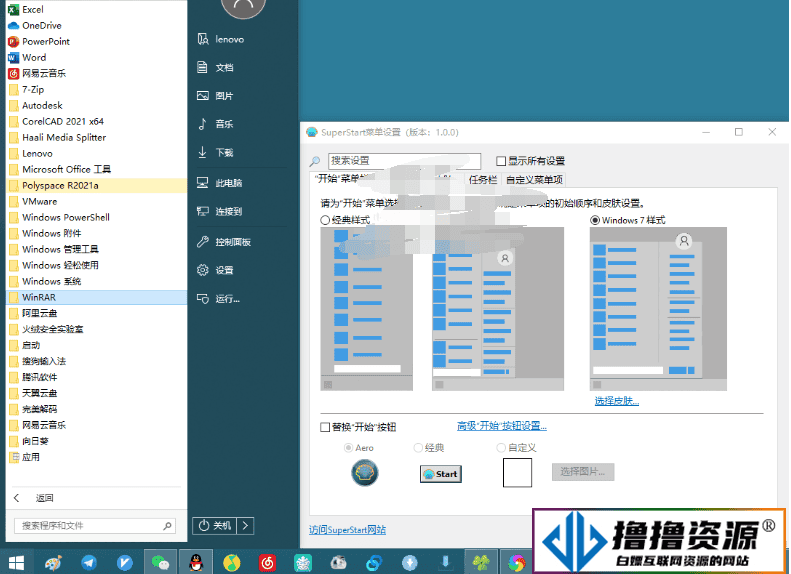The width and height of the screenshot is (791, 574).
Task: Expand the Autodesk folder
Action: pos(96,106)
